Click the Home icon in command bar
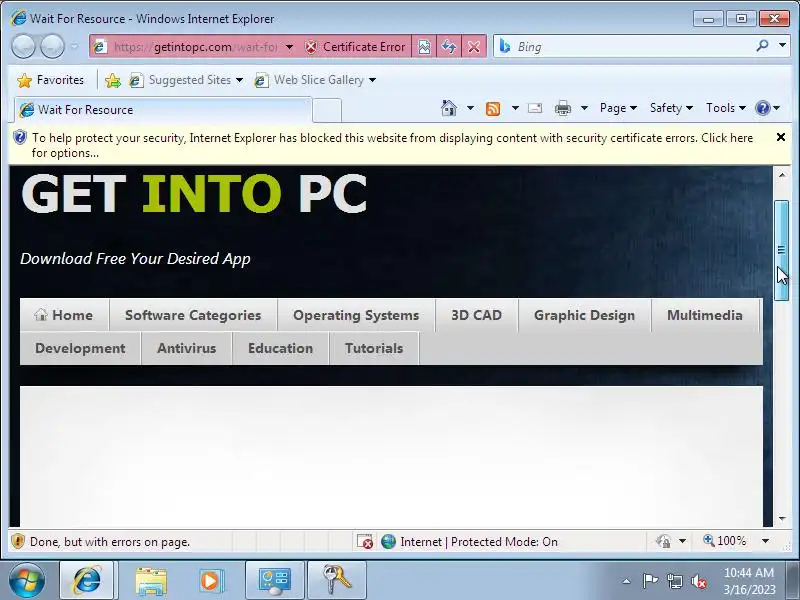This screenshot has width=800, height=600. click(449, 108)
